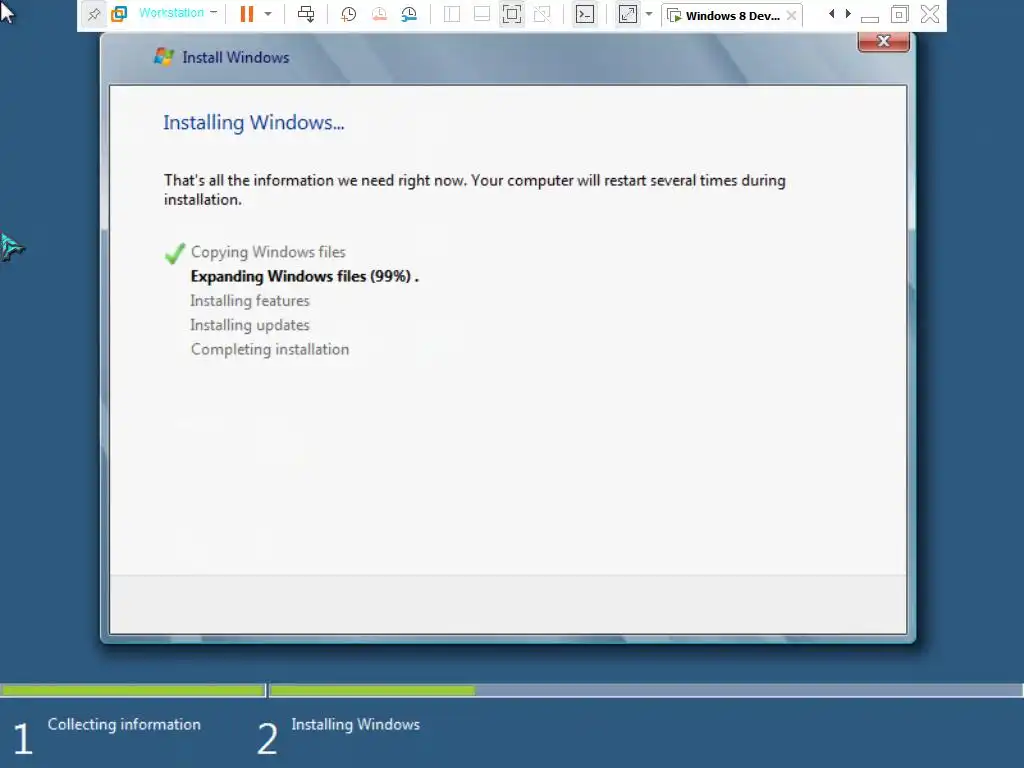Click the Installing updates step
Viewport: 1024px width, 768px height.
[249, 325]
